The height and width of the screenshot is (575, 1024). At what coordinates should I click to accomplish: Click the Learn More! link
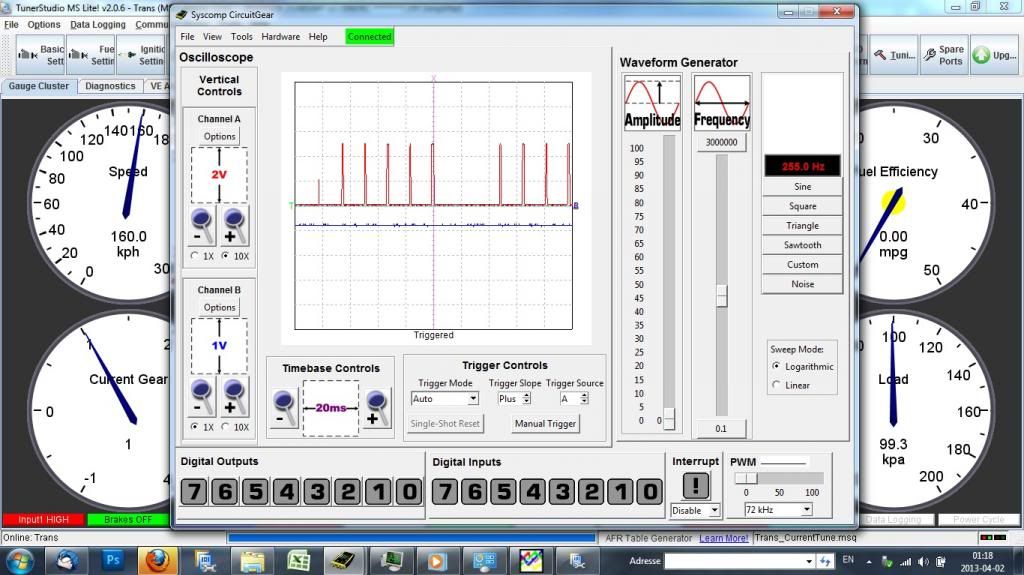(x=724, y=538)
